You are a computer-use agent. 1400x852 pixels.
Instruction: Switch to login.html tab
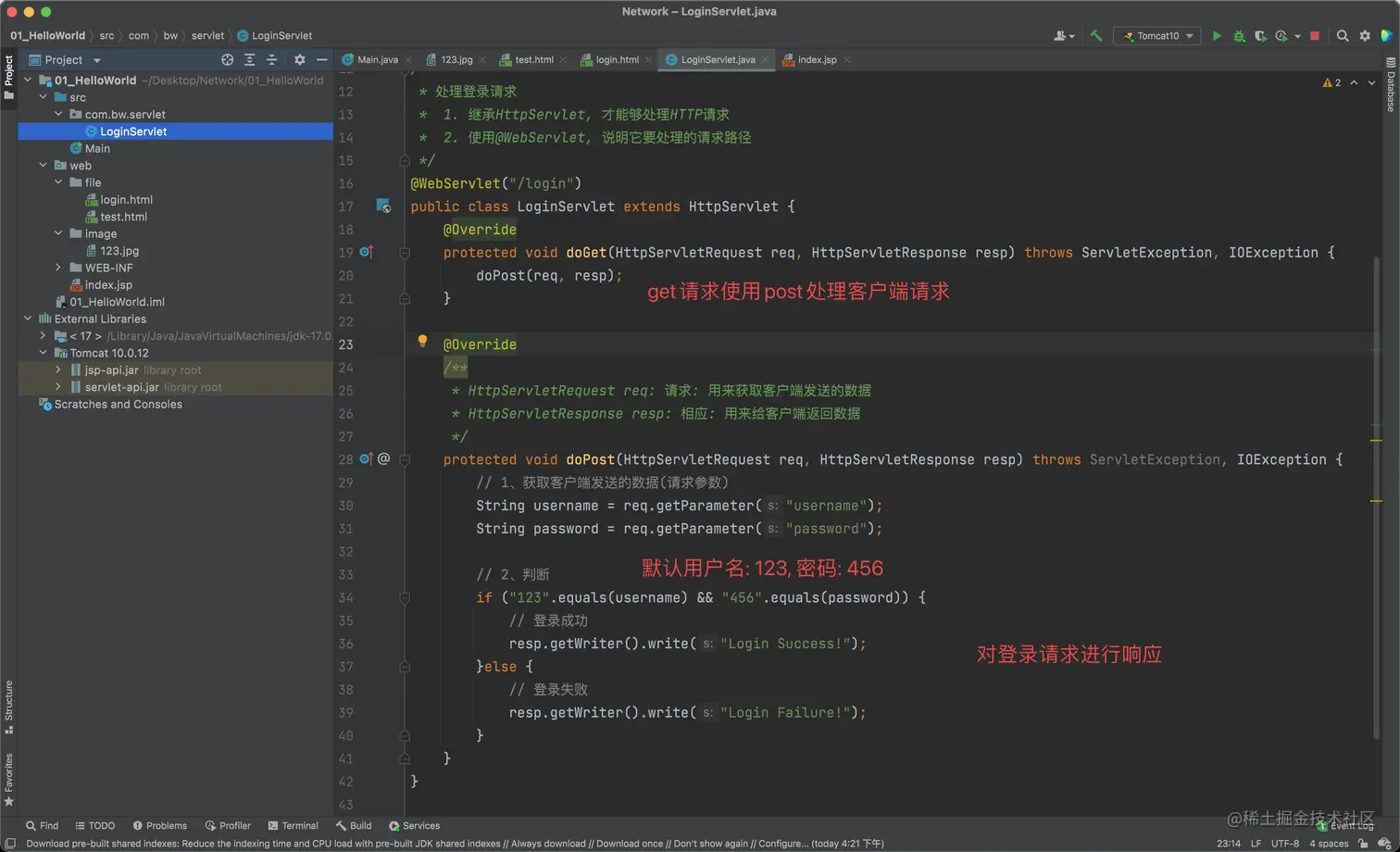click(617, 60)
